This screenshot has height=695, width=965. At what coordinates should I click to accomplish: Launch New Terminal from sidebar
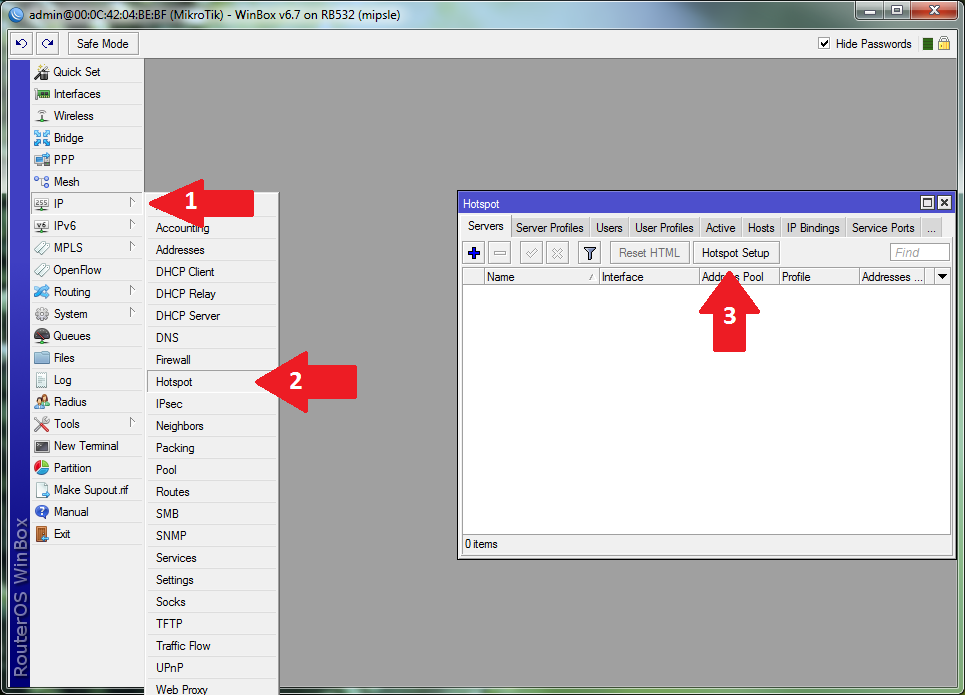[85, 446]
